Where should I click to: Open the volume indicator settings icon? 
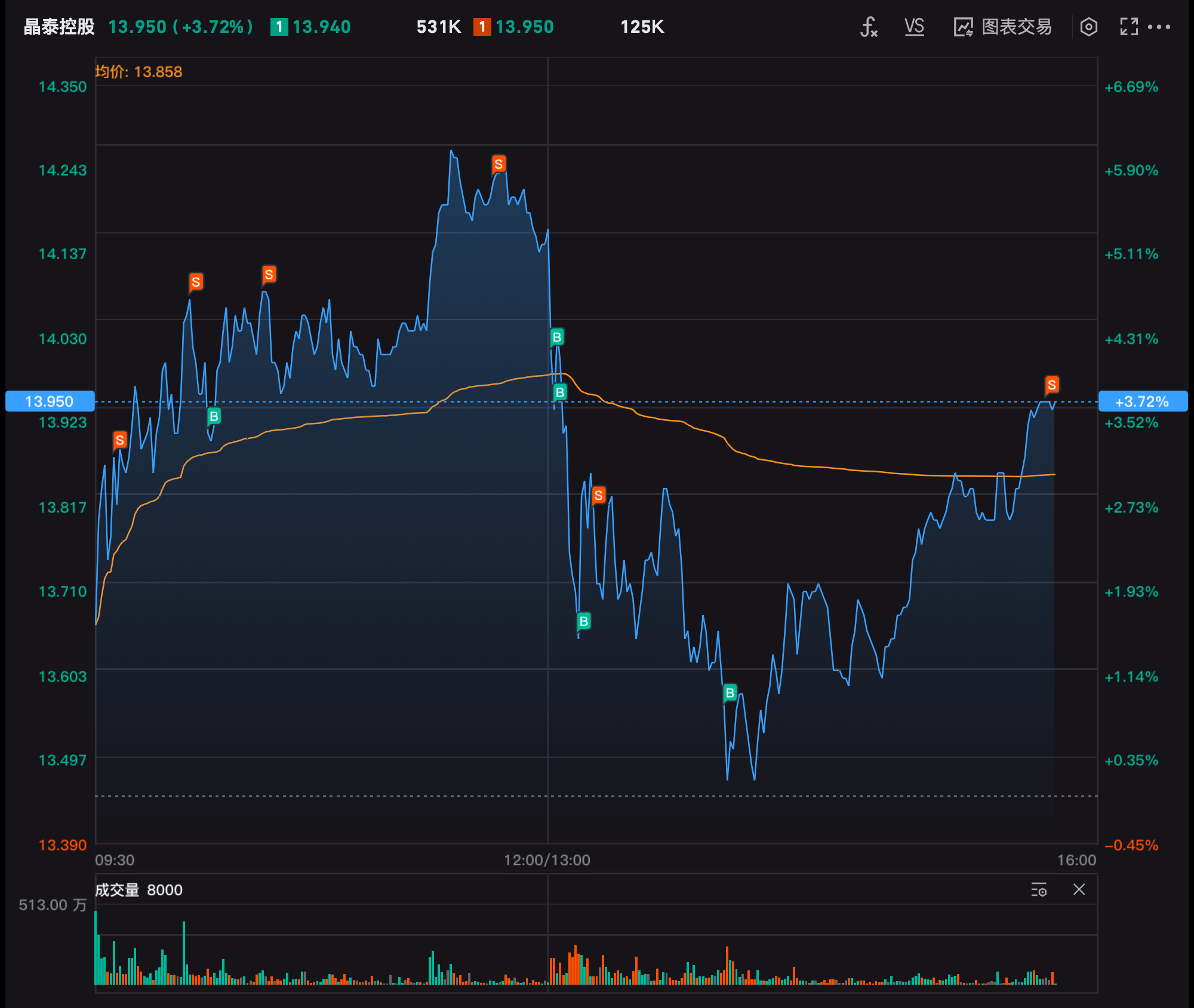point(1039,890)
